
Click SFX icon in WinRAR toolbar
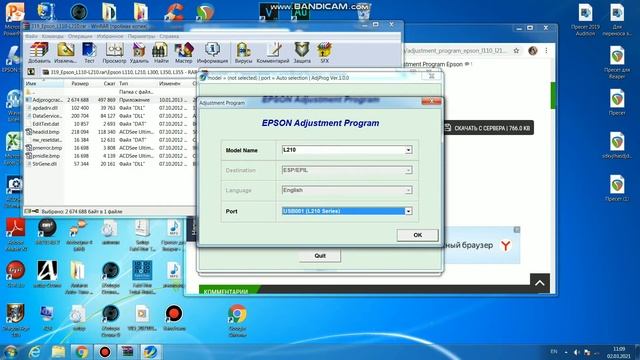324,53
